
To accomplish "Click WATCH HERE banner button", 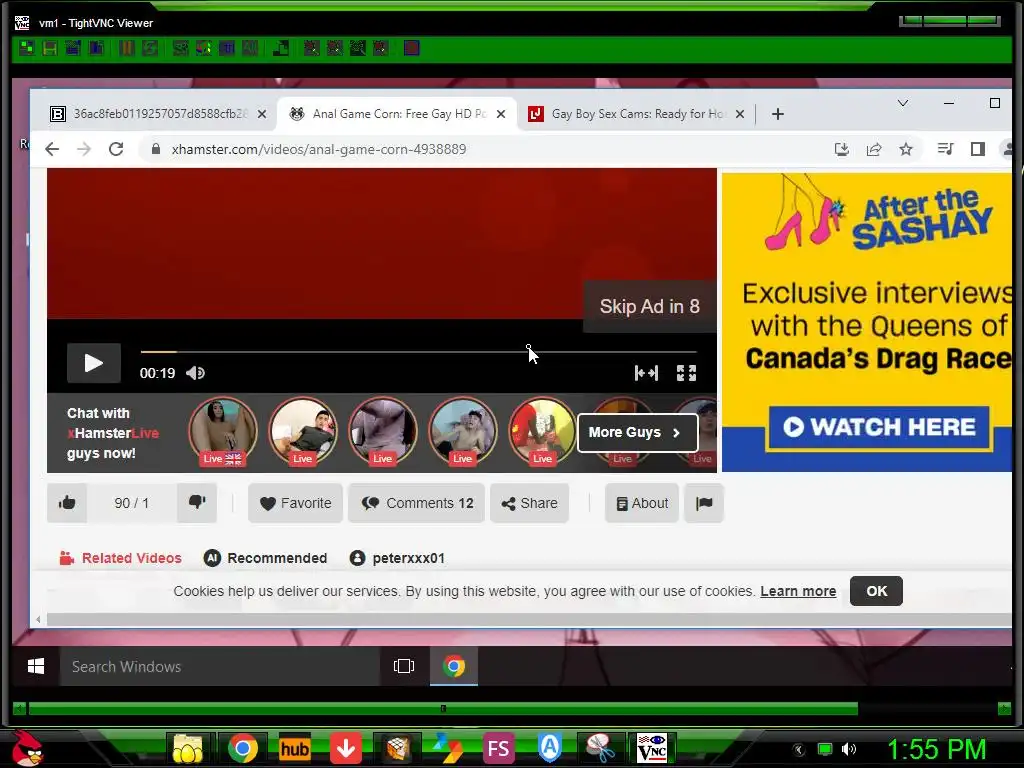I will point(880,427).
